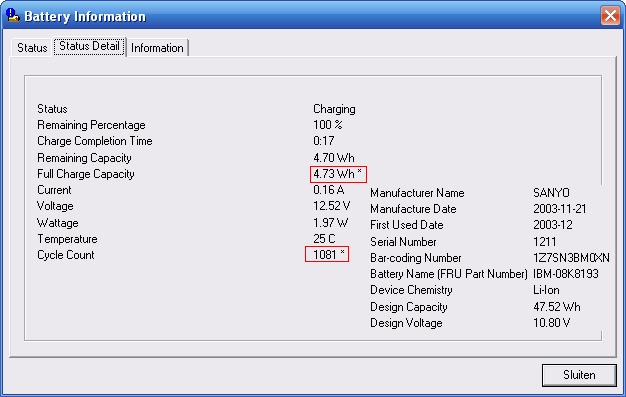Select the Remaining Capacity 4.70 Wh value
Image resolution: width=626 pixels, height=397 pixels.
334,158
